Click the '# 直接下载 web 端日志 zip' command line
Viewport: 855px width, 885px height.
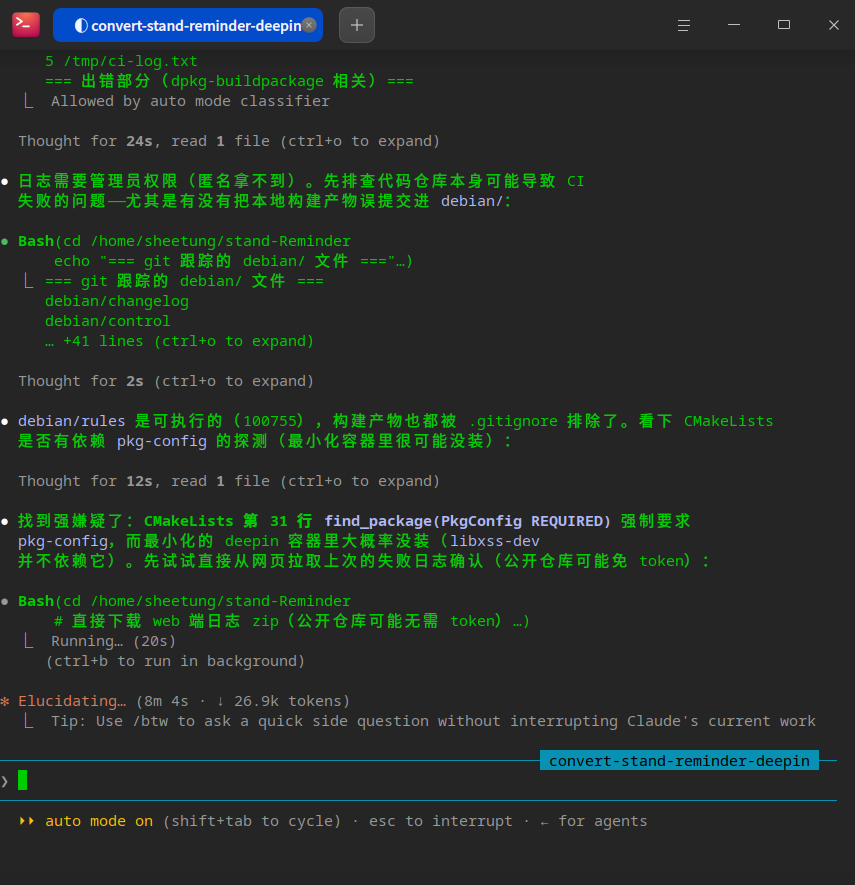[292, 621]
